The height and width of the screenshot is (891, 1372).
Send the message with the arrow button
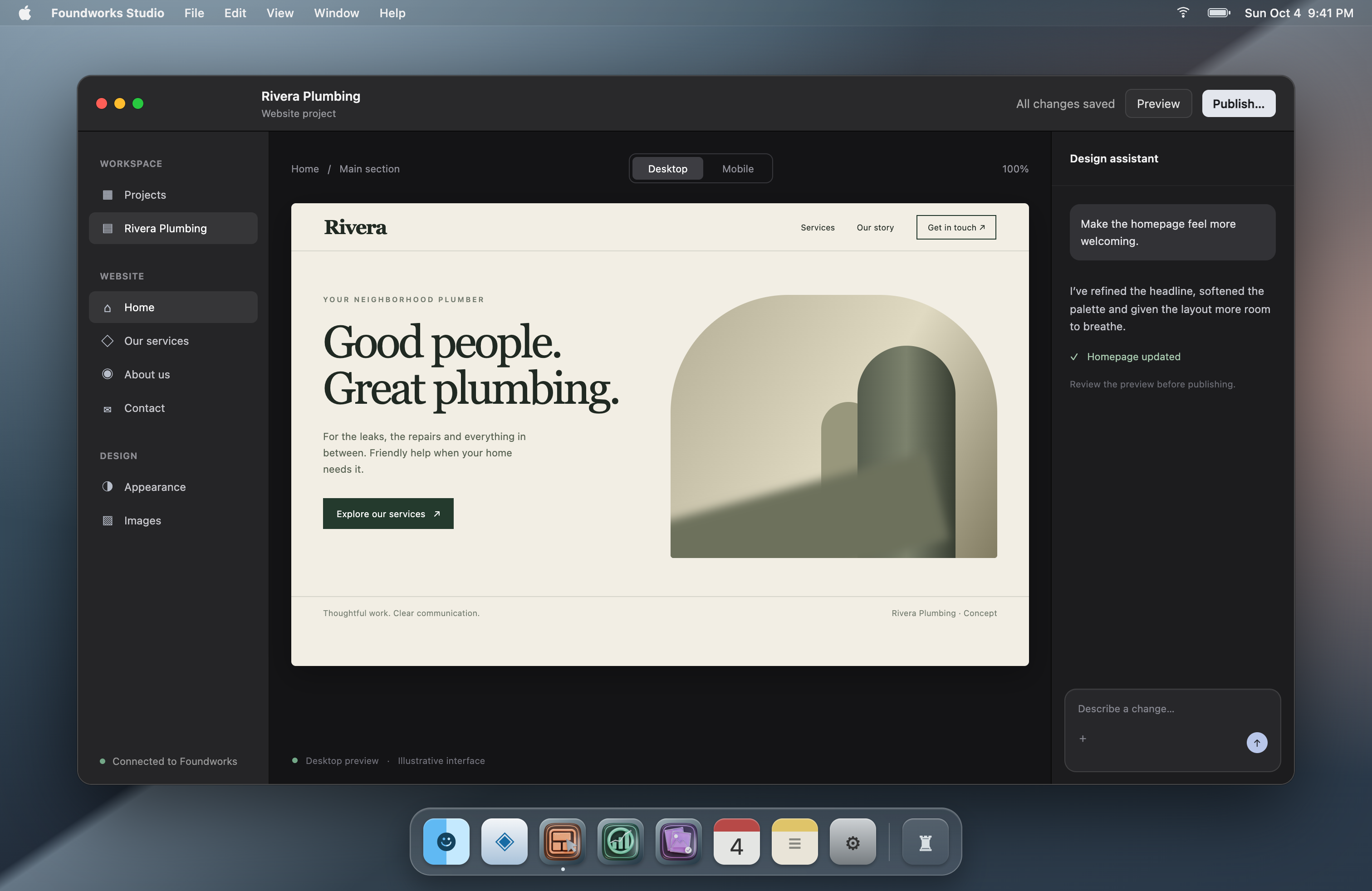[x=1257, y=742]
